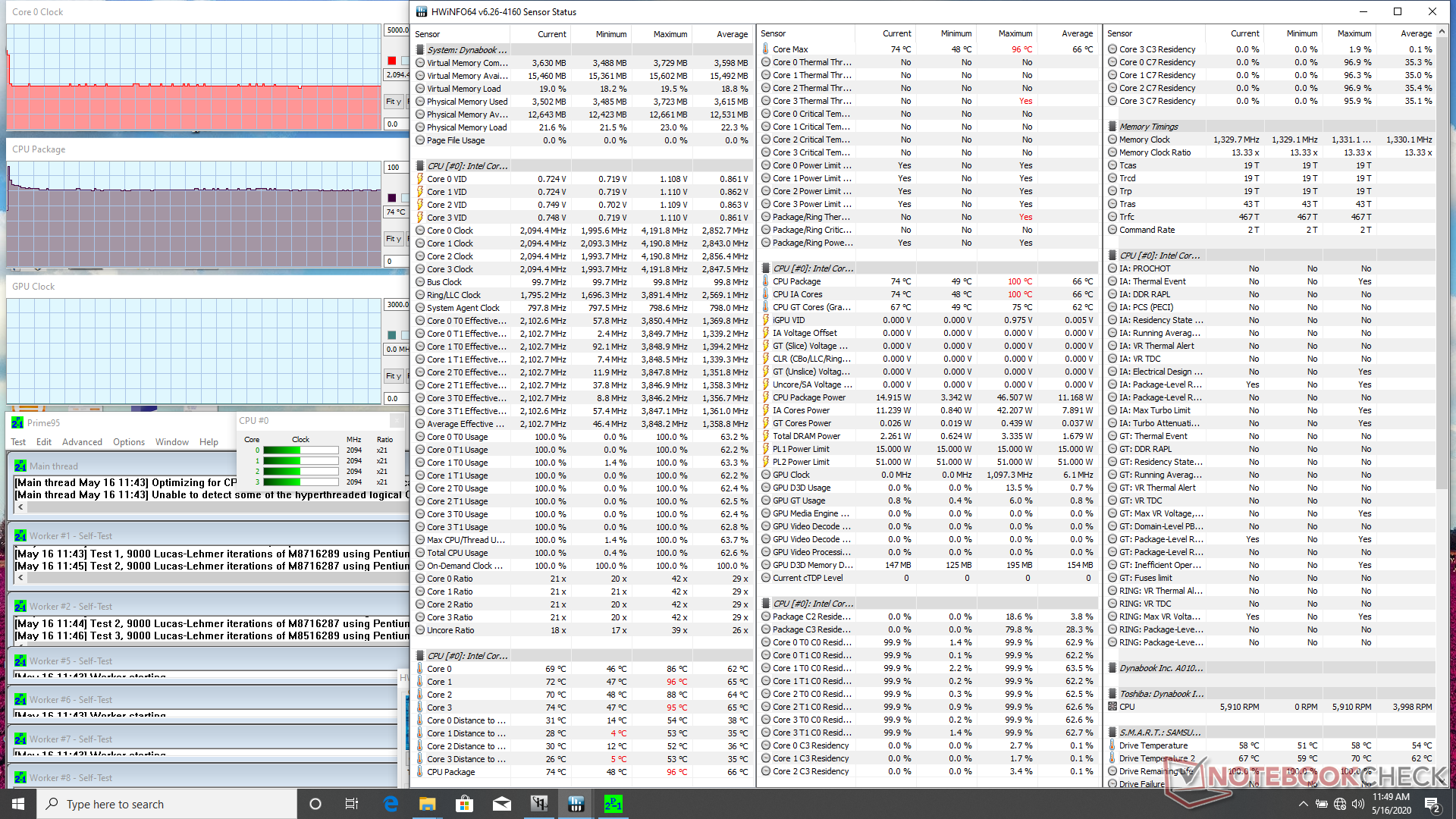
Task: Click Fit y on GPU Clock graph
Action: [393, 376]
